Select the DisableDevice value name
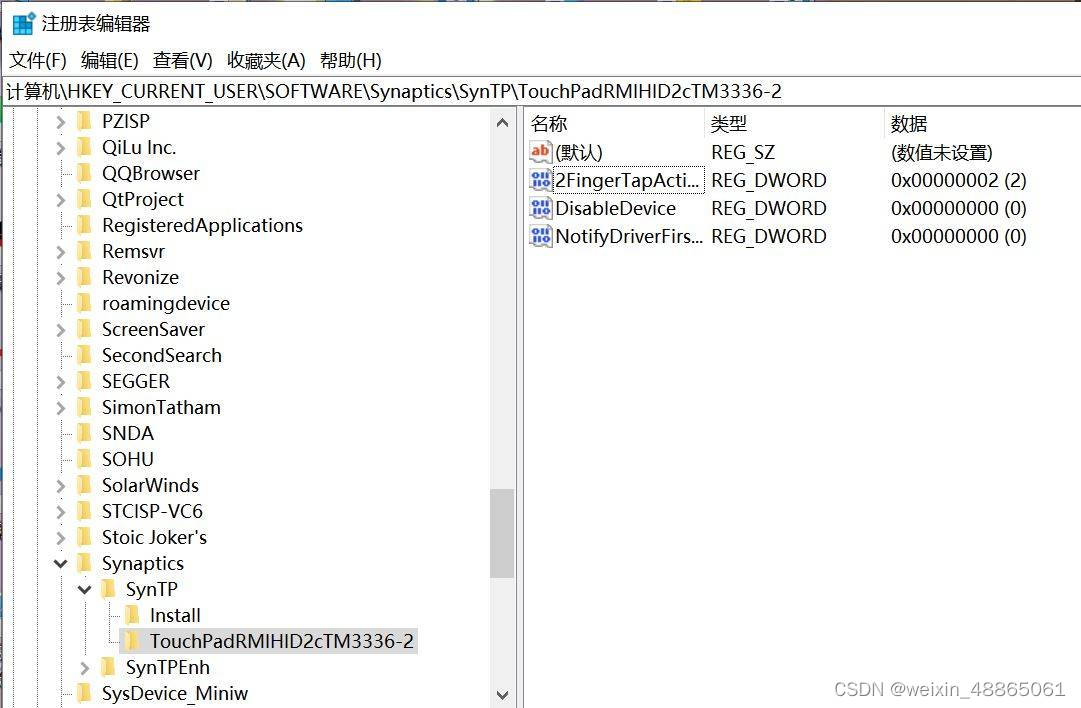This screenshot has height=708, width=1081. click(616, 208)
